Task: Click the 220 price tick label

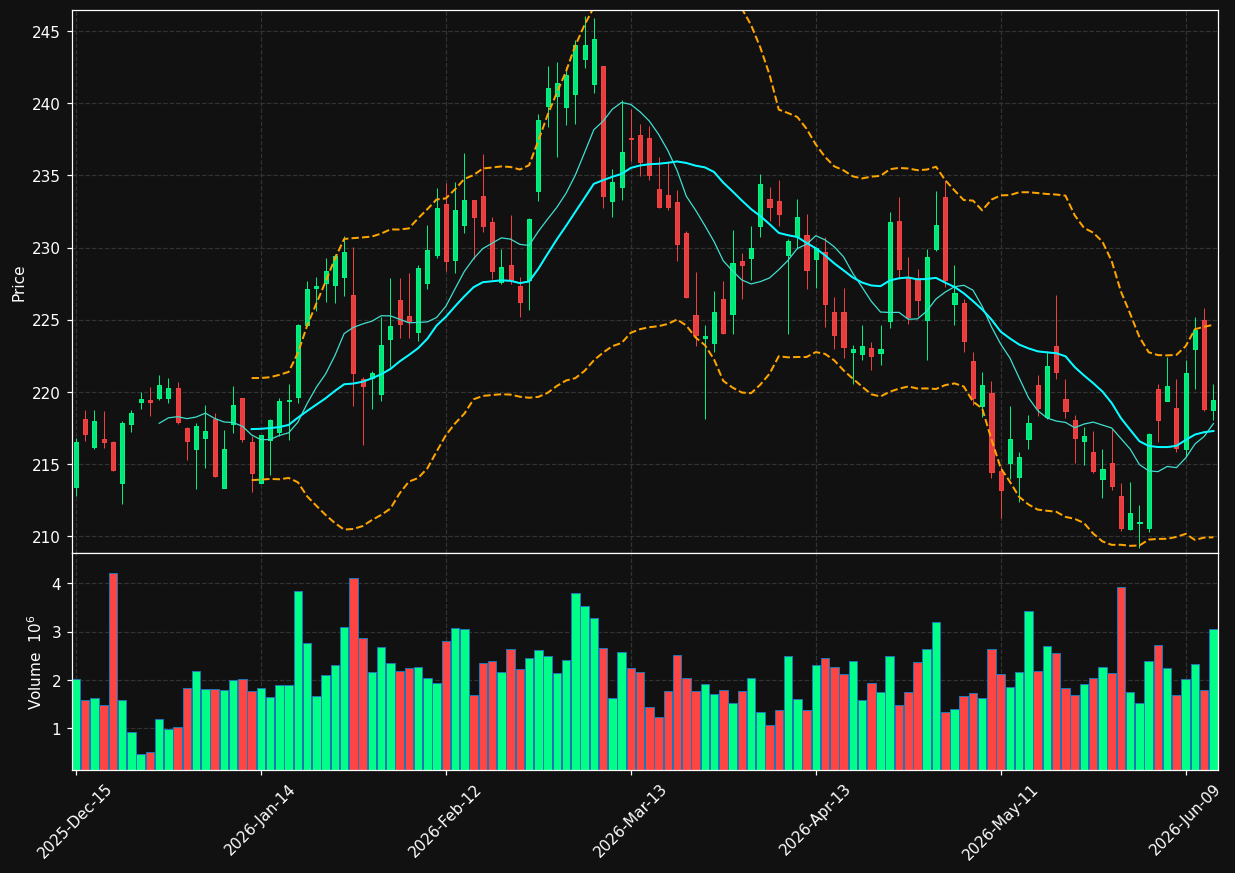Action: tap(48, 392)
